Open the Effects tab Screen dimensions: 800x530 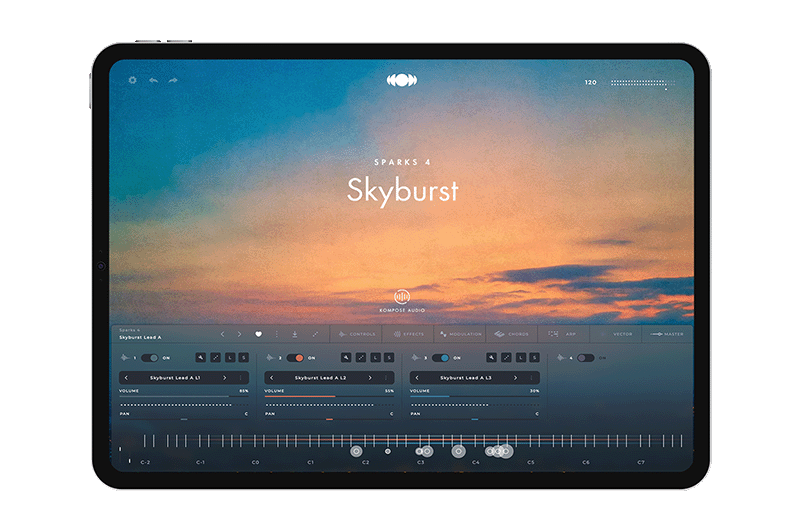pos(409,334)
